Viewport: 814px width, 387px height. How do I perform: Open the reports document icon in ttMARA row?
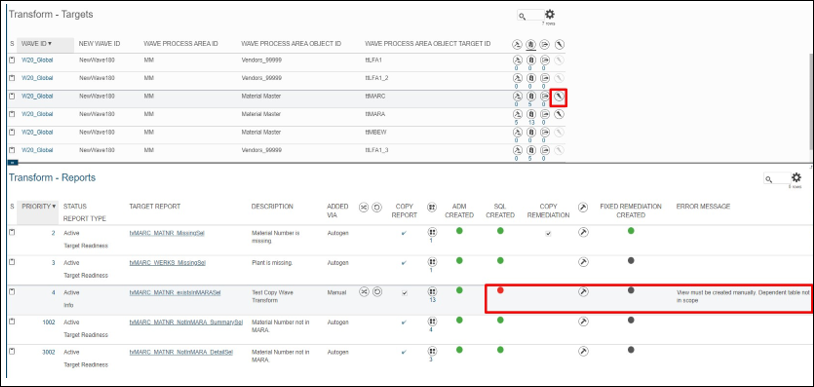[x=531, y=114]
